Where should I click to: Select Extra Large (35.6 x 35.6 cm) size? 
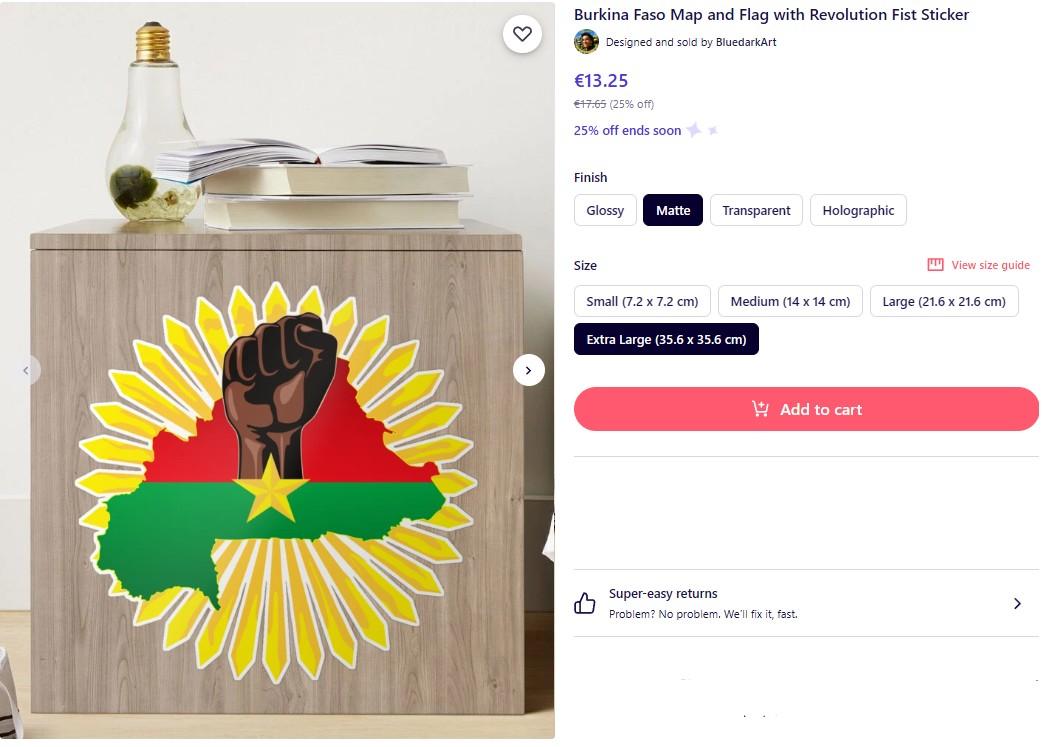coord(666,339)
